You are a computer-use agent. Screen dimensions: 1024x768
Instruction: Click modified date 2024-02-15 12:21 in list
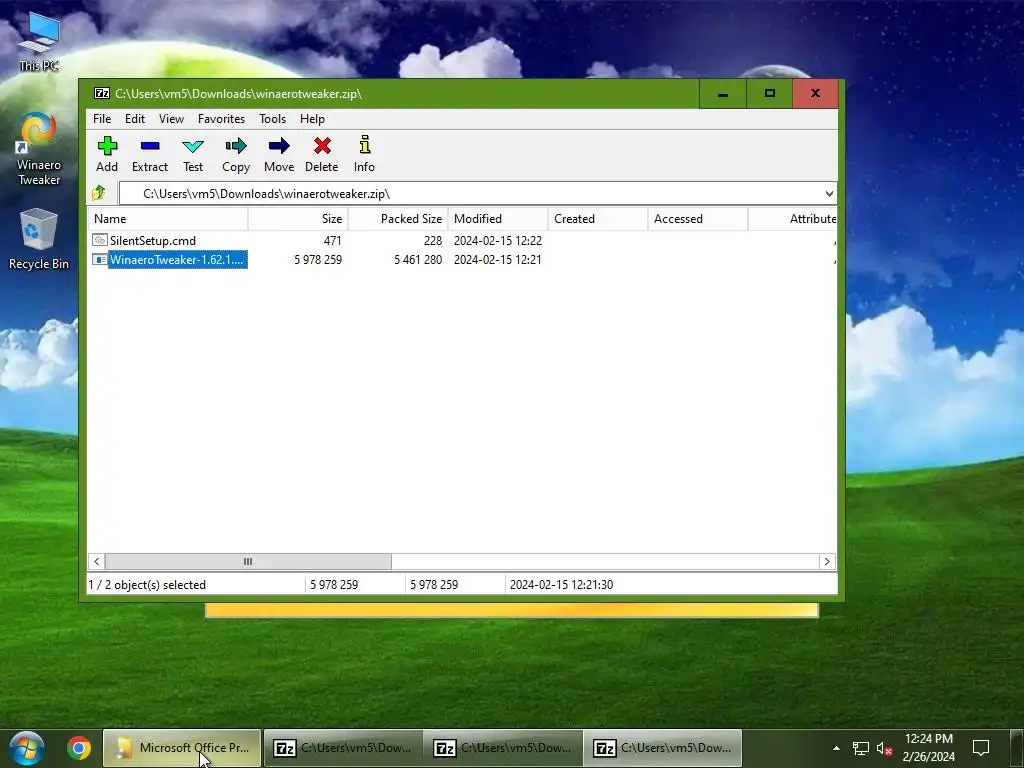pyautogui.click(x=498, y=260)
